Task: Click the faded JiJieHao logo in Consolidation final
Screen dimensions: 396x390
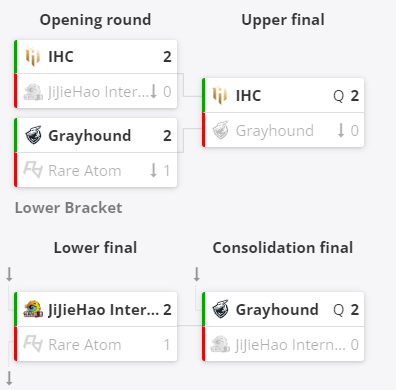Action: 220,344
